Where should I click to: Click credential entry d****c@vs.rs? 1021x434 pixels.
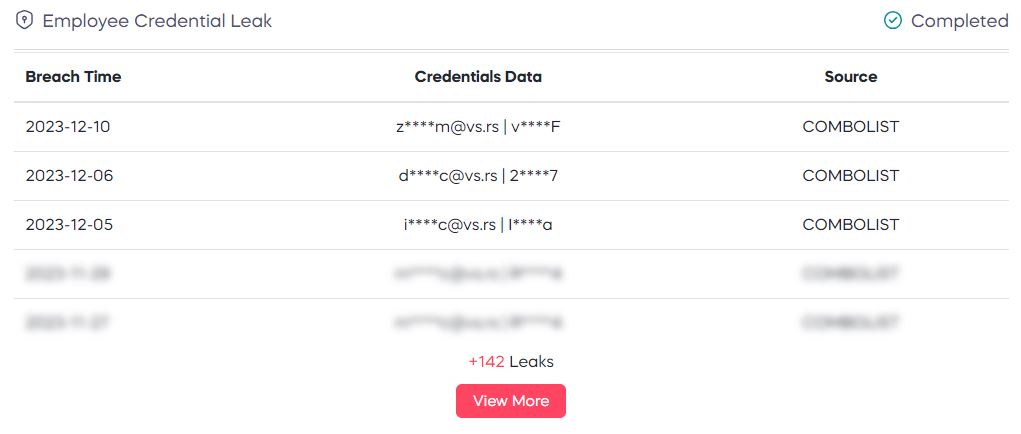(x=448, y=176)
